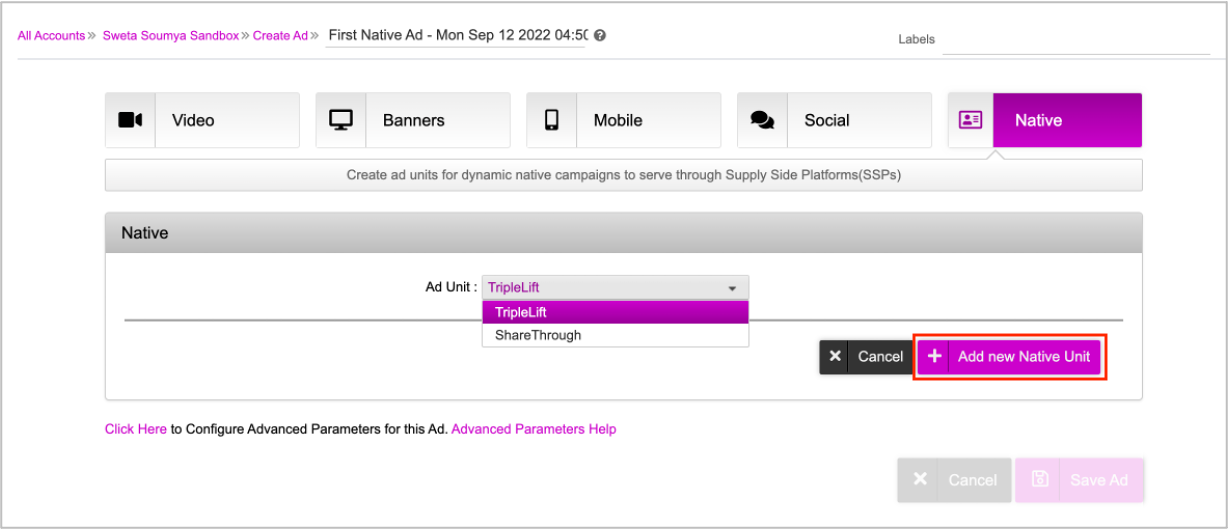Viewport: 1228px width, 530px height.
Task: Click the Banners monitor icon
Action: pyautogui.click(x=341, y=120)
